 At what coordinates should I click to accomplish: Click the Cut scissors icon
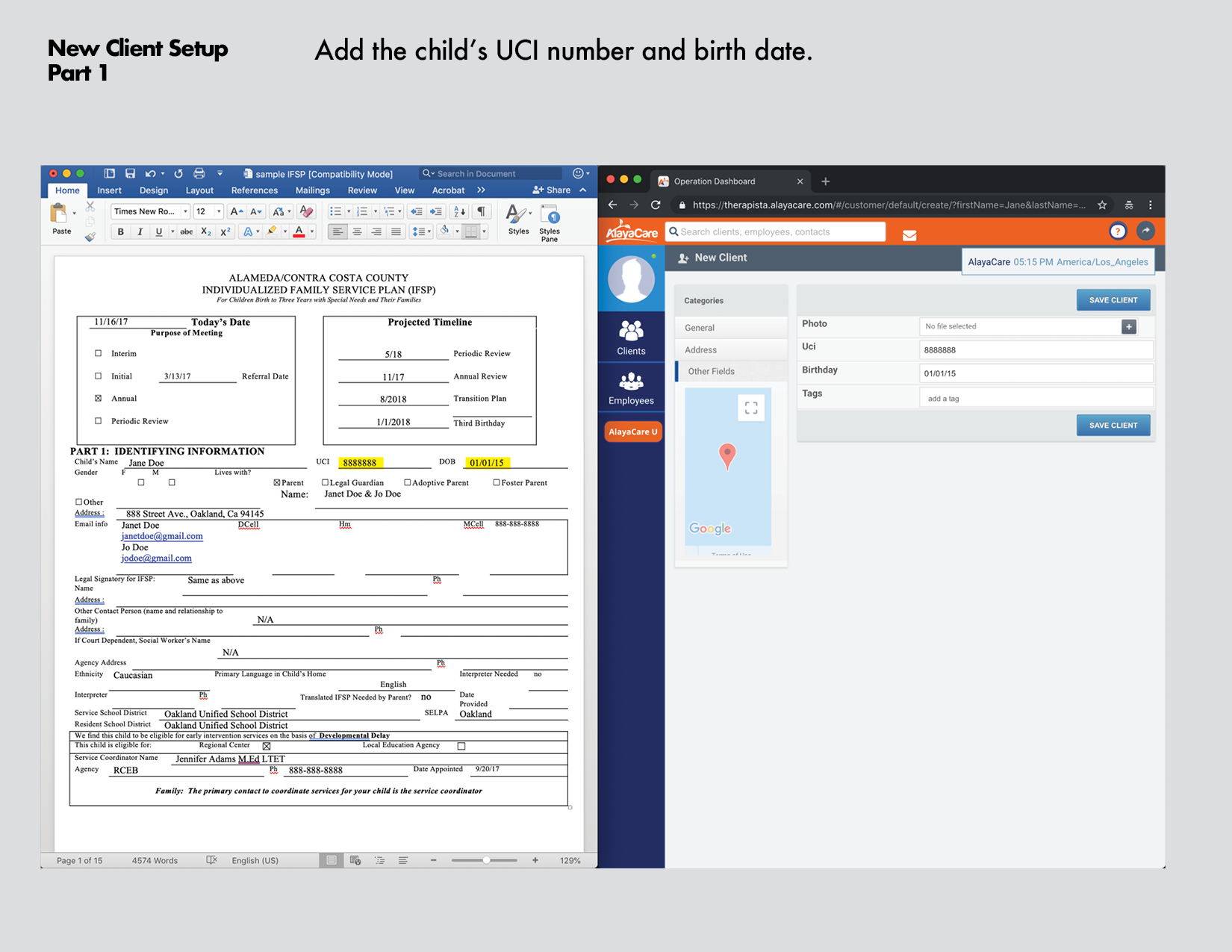pyautogui.click(x=90, y=206)
